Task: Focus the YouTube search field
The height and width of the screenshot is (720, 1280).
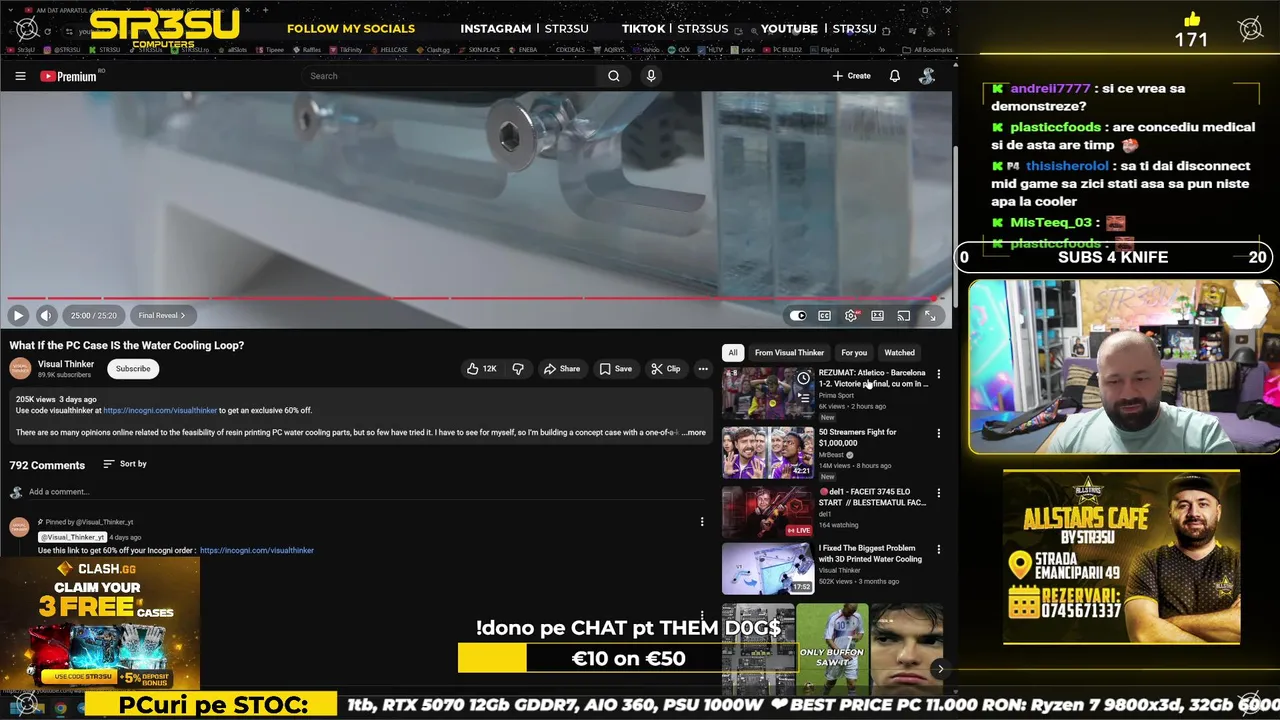Action: coord(450,76)
